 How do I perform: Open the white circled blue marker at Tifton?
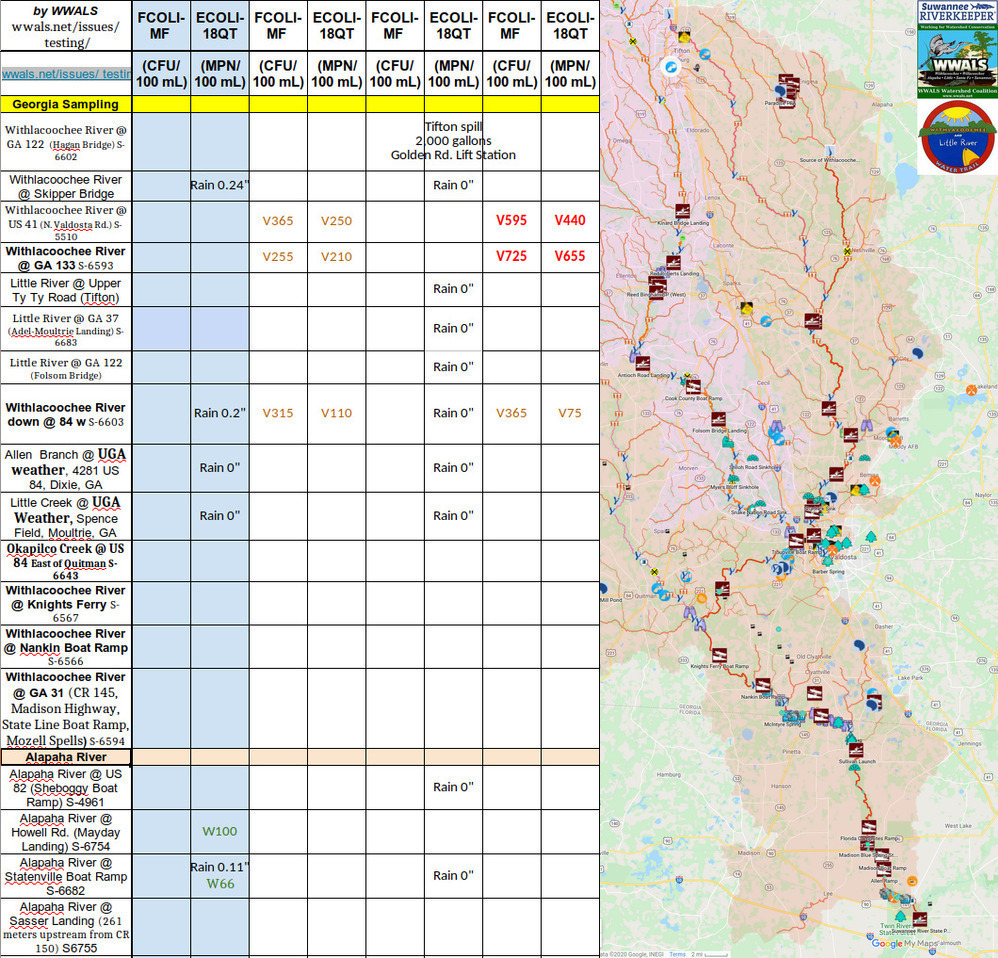670,66
